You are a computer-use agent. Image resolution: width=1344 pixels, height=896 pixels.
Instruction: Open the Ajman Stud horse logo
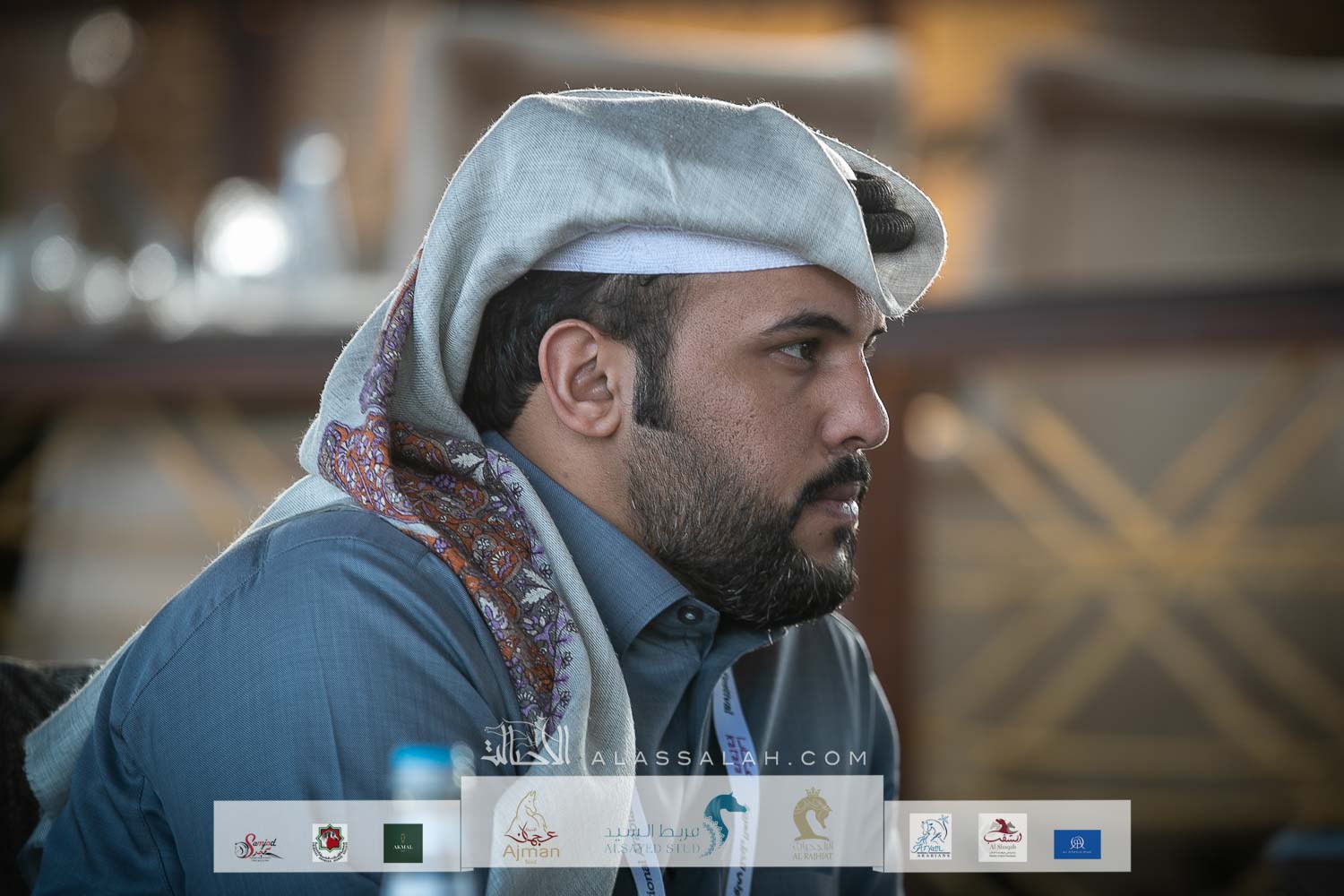pyautogui.click(x=532, y=823)
